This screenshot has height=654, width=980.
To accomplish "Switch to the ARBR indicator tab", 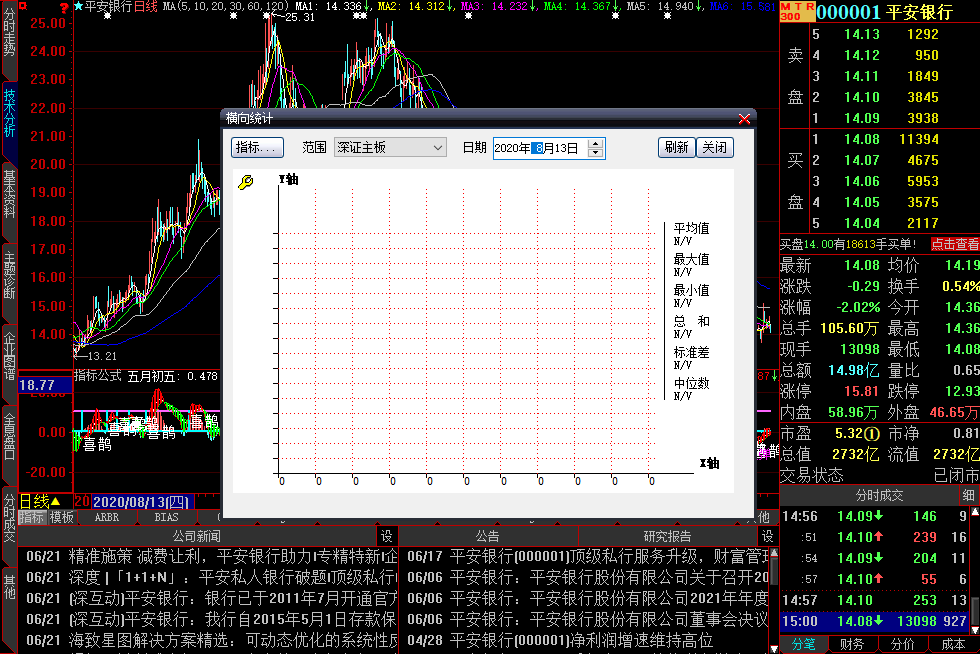I will pyautogui.click(x=106, y=517).
